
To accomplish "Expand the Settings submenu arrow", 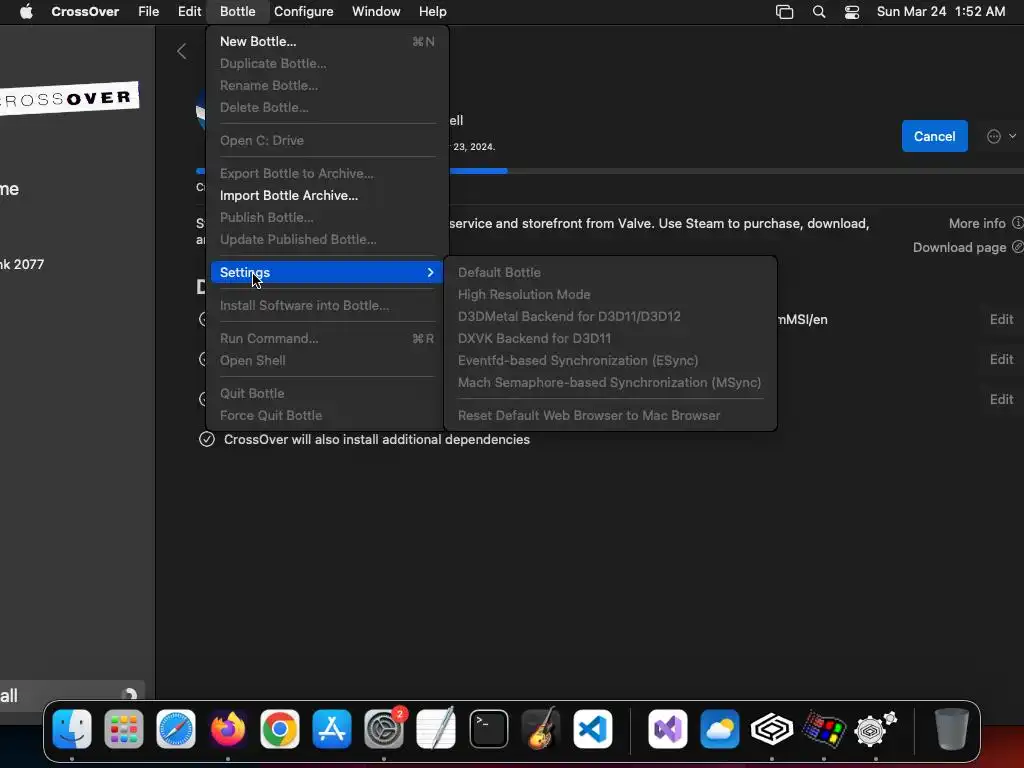I will (430, 272).
